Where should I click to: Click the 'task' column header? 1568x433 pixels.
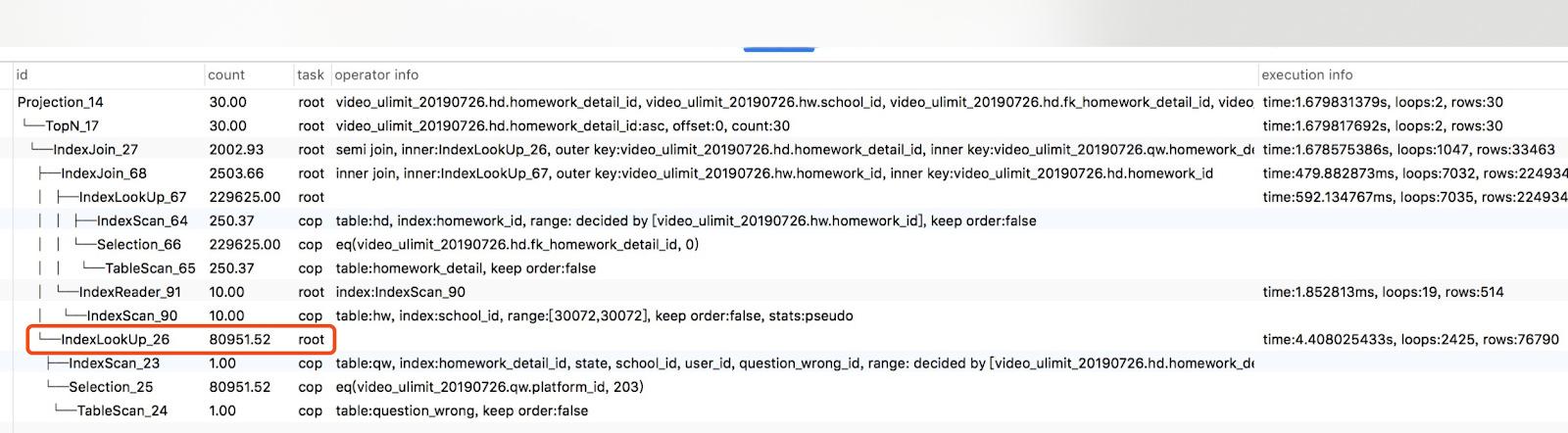pos(310,75)
